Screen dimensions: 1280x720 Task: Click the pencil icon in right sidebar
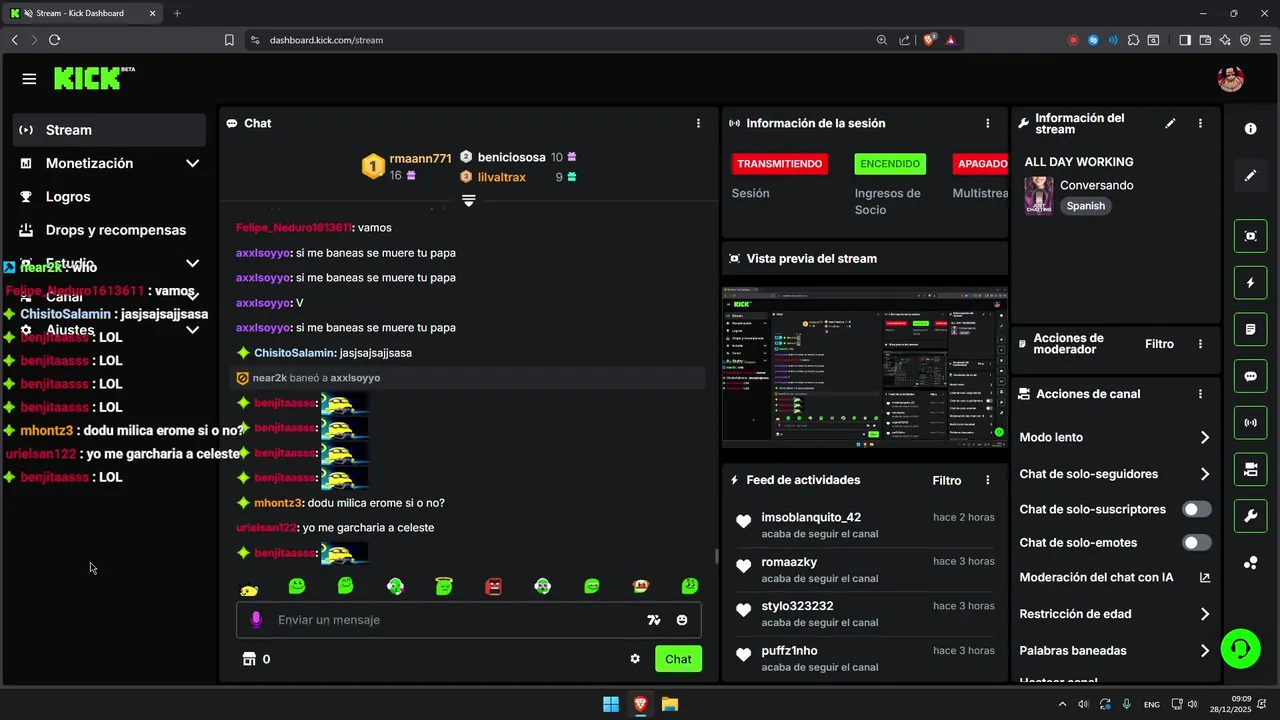[1250, 175]
